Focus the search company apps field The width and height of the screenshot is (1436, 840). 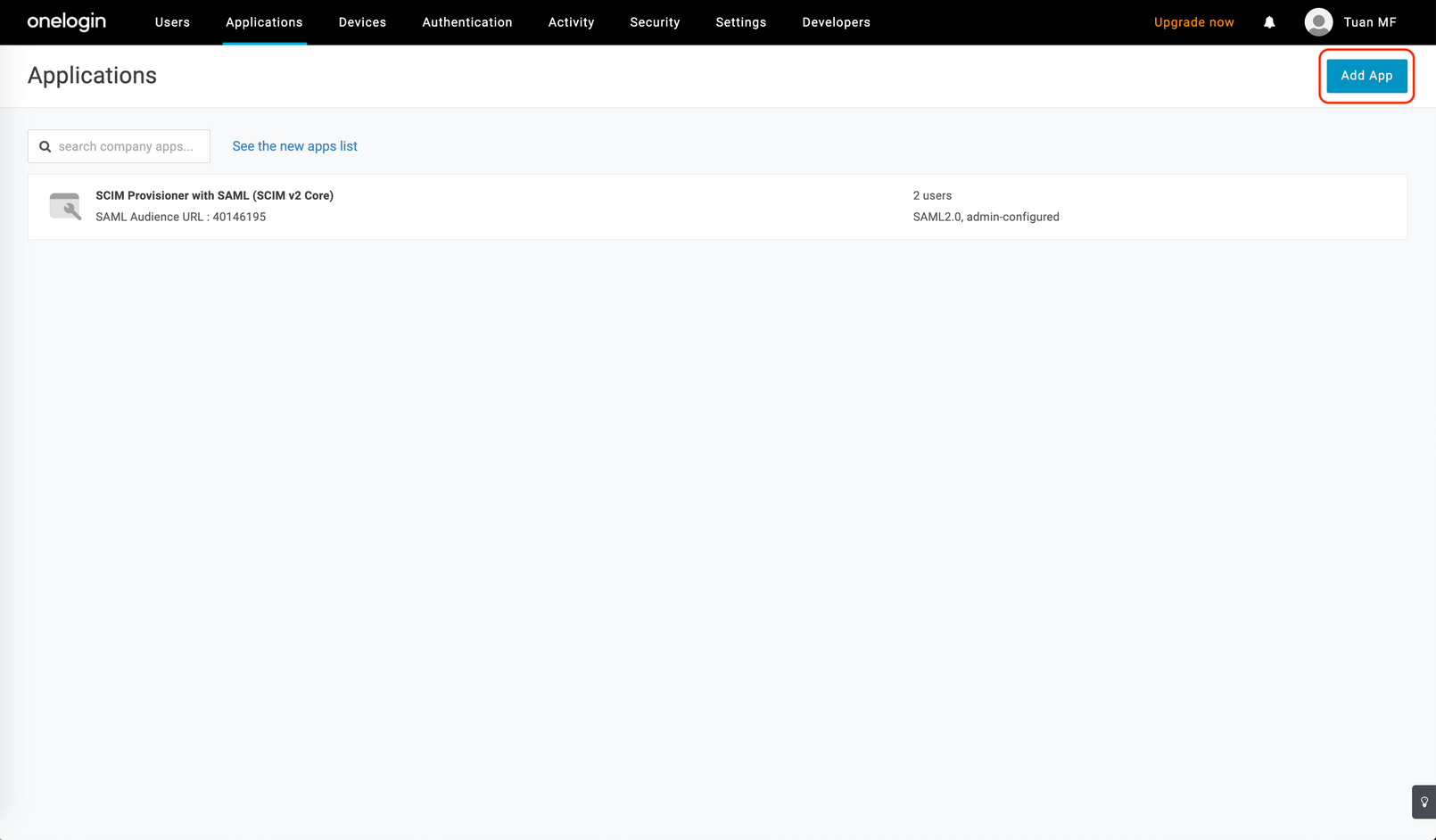(119, 146)
